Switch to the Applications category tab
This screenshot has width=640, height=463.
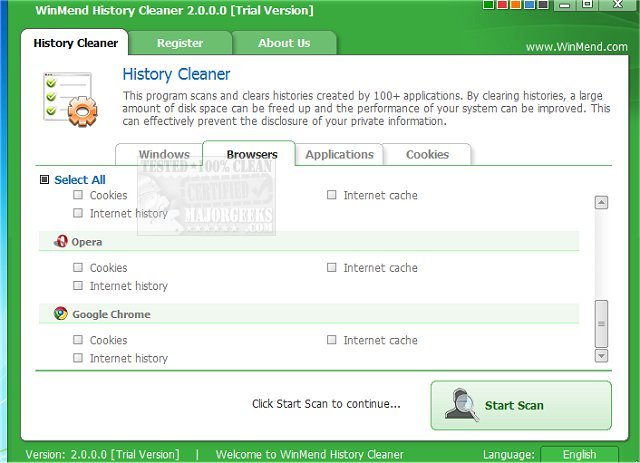coord(340,154)
